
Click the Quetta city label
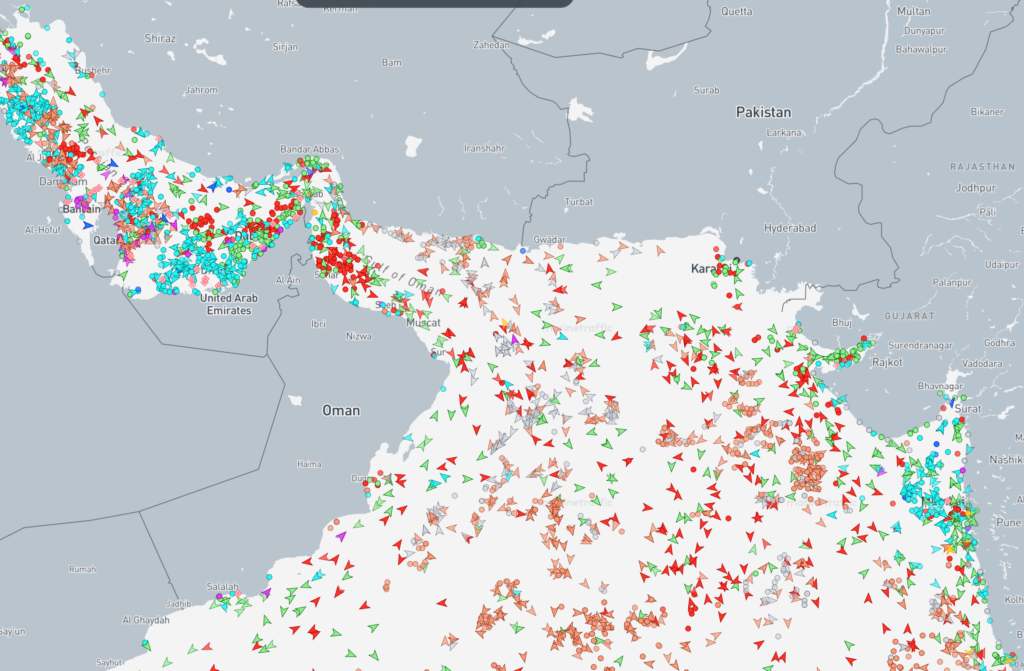[736, 11]
